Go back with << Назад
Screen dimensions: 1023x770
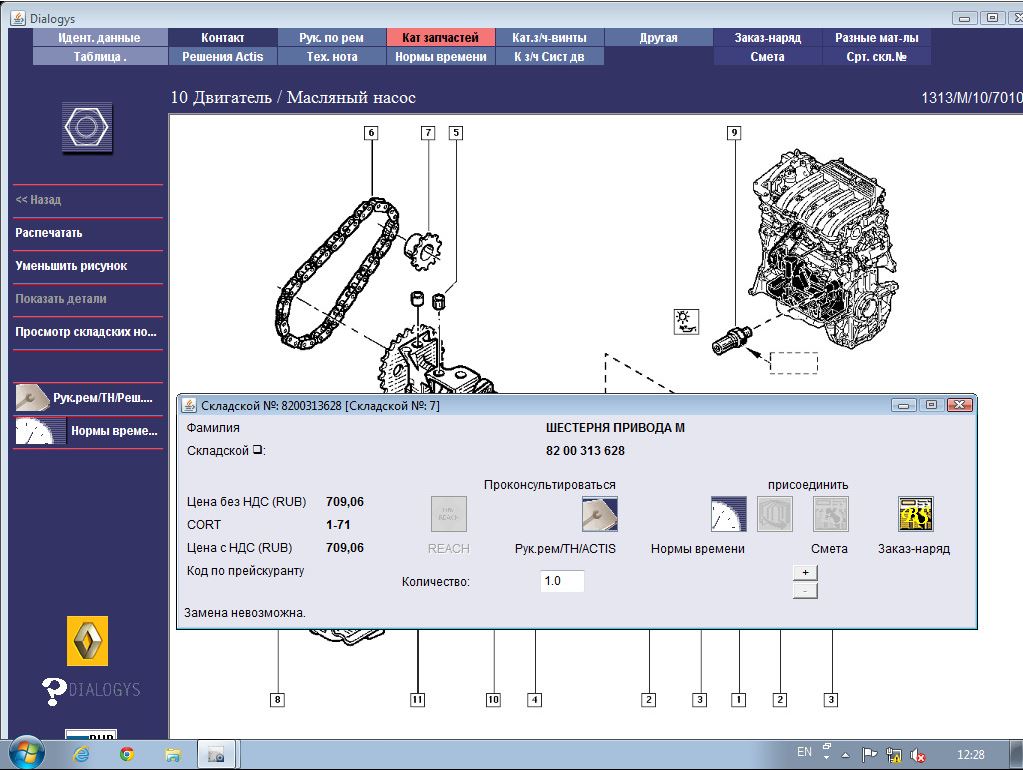coord(87,200)
